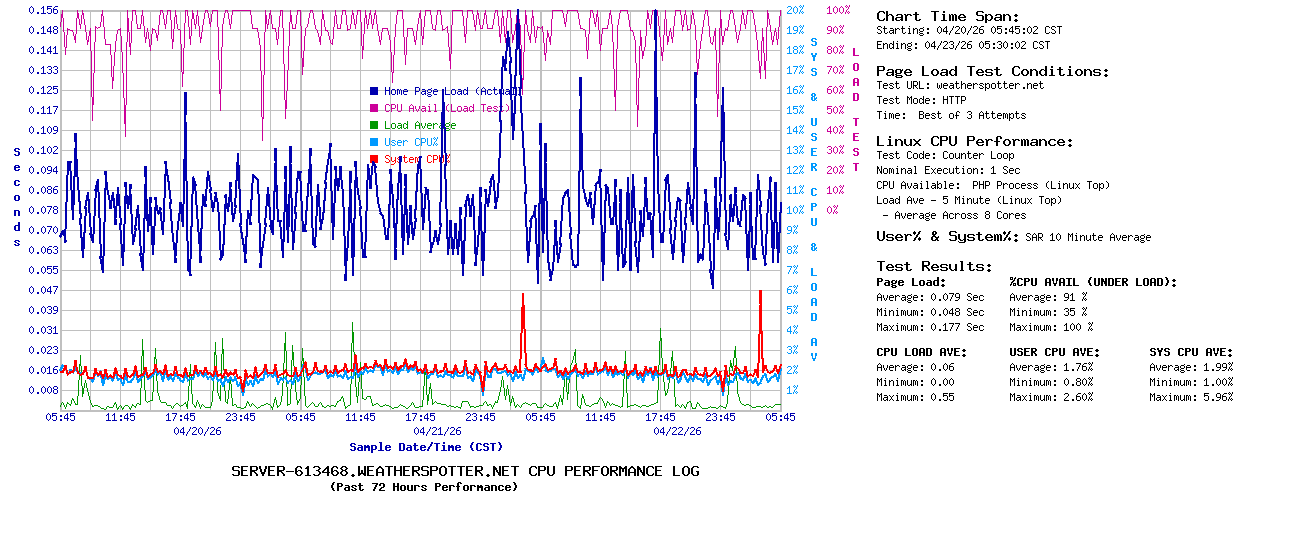This screenshot has width=1300, height=550.
Task: Select the green Load Average legend swatch
Action: pos(374,125)
